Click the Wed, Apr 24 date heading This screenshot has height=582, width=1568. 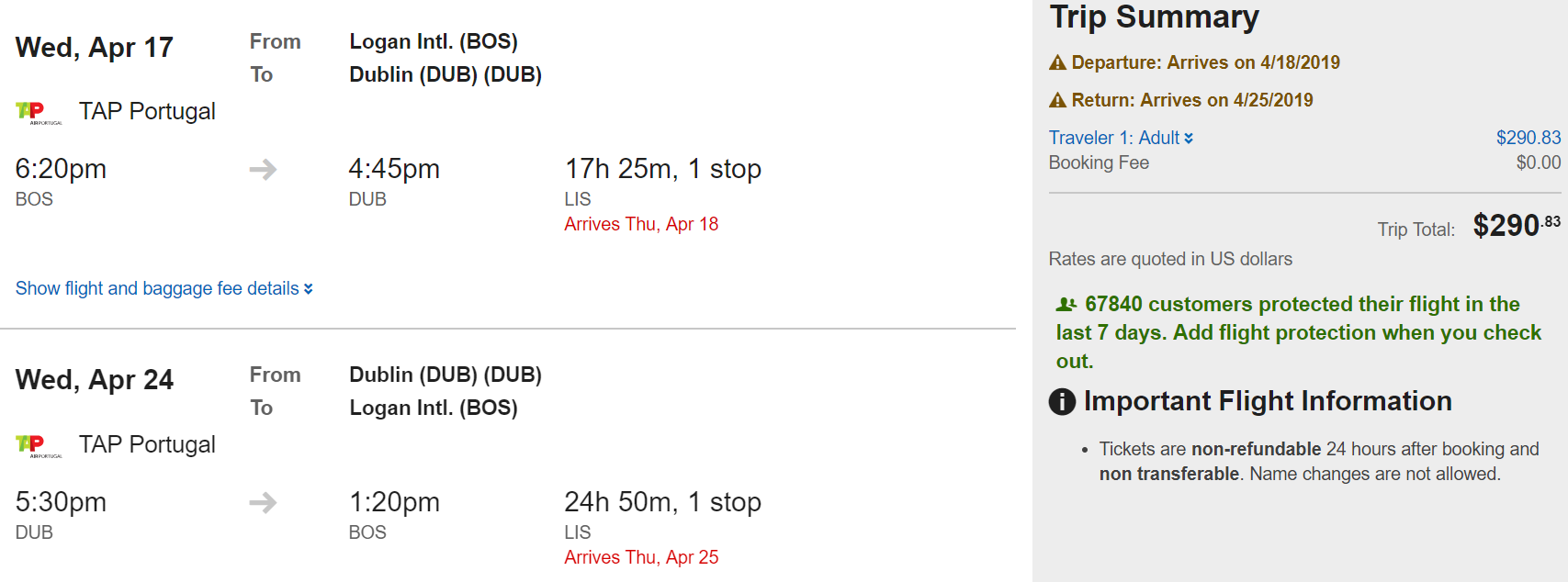tap(95, 380)
